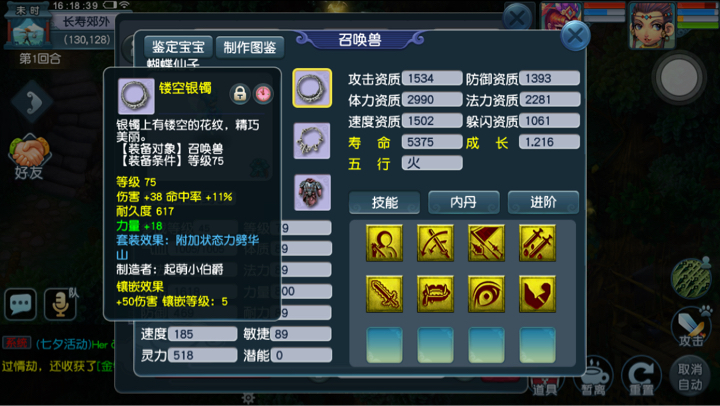This screenshot has width=720, height=406.
Task: Tap the single sword skill icon
Action: coord(384,294)
